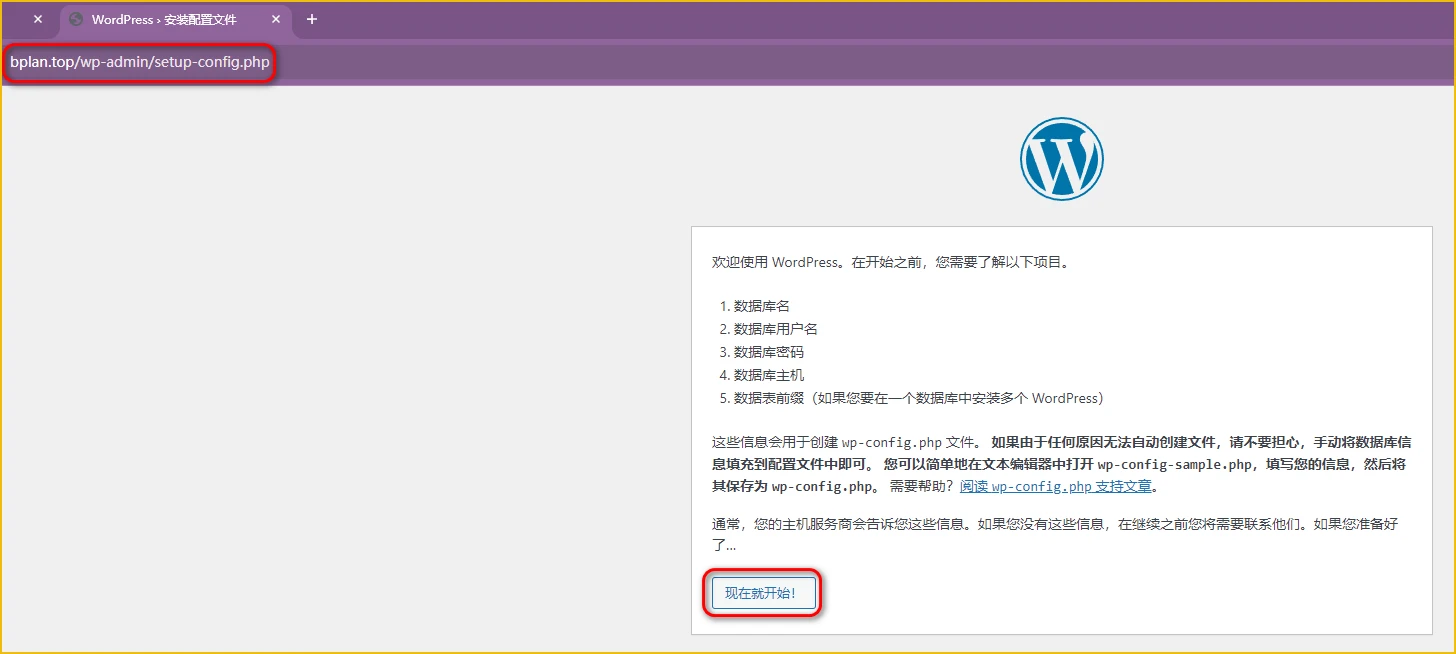Close the first browser tab

[x=38, y=19]
